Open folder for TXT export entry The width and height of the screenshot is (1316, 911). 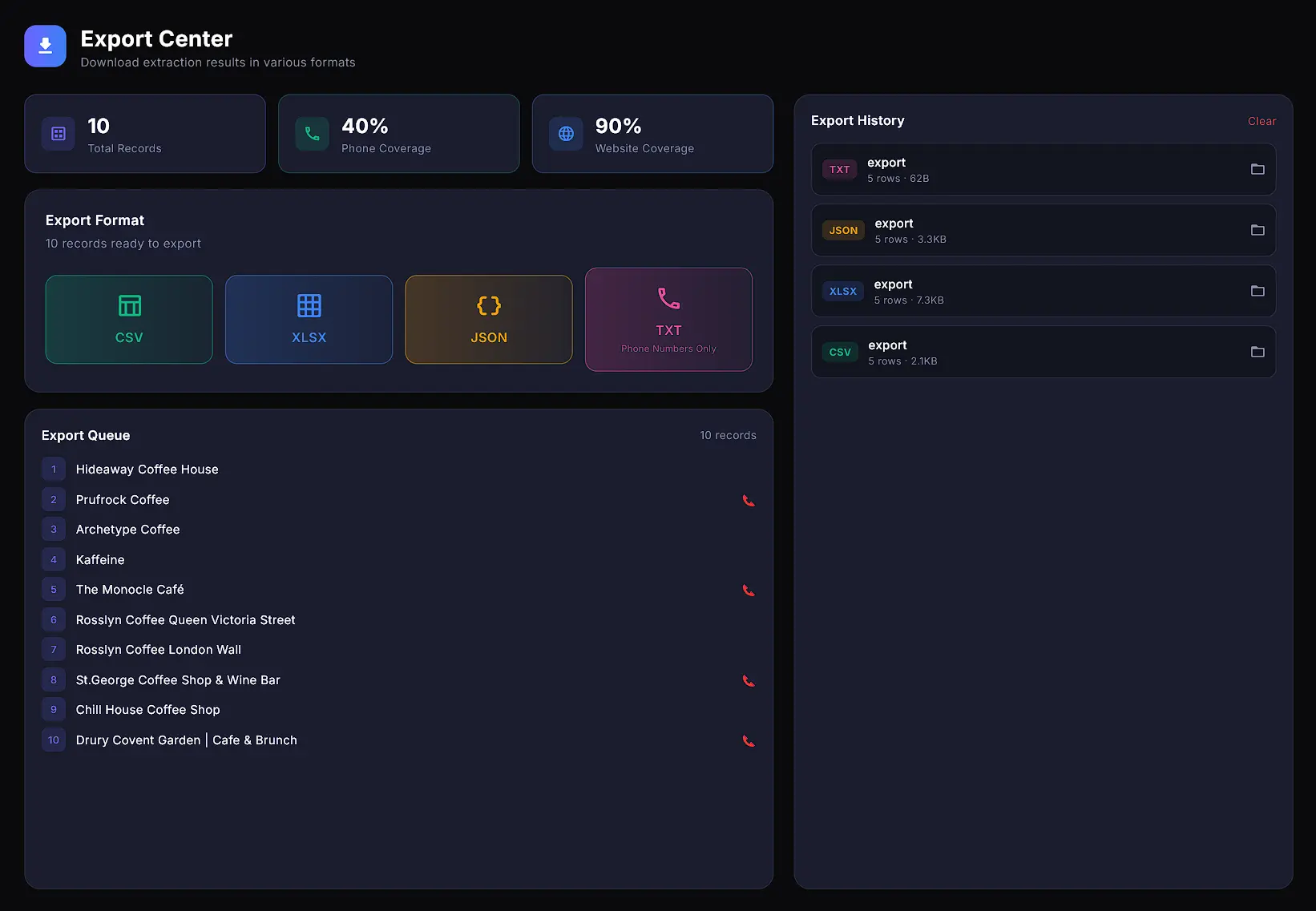click(x=1257, y=169)
